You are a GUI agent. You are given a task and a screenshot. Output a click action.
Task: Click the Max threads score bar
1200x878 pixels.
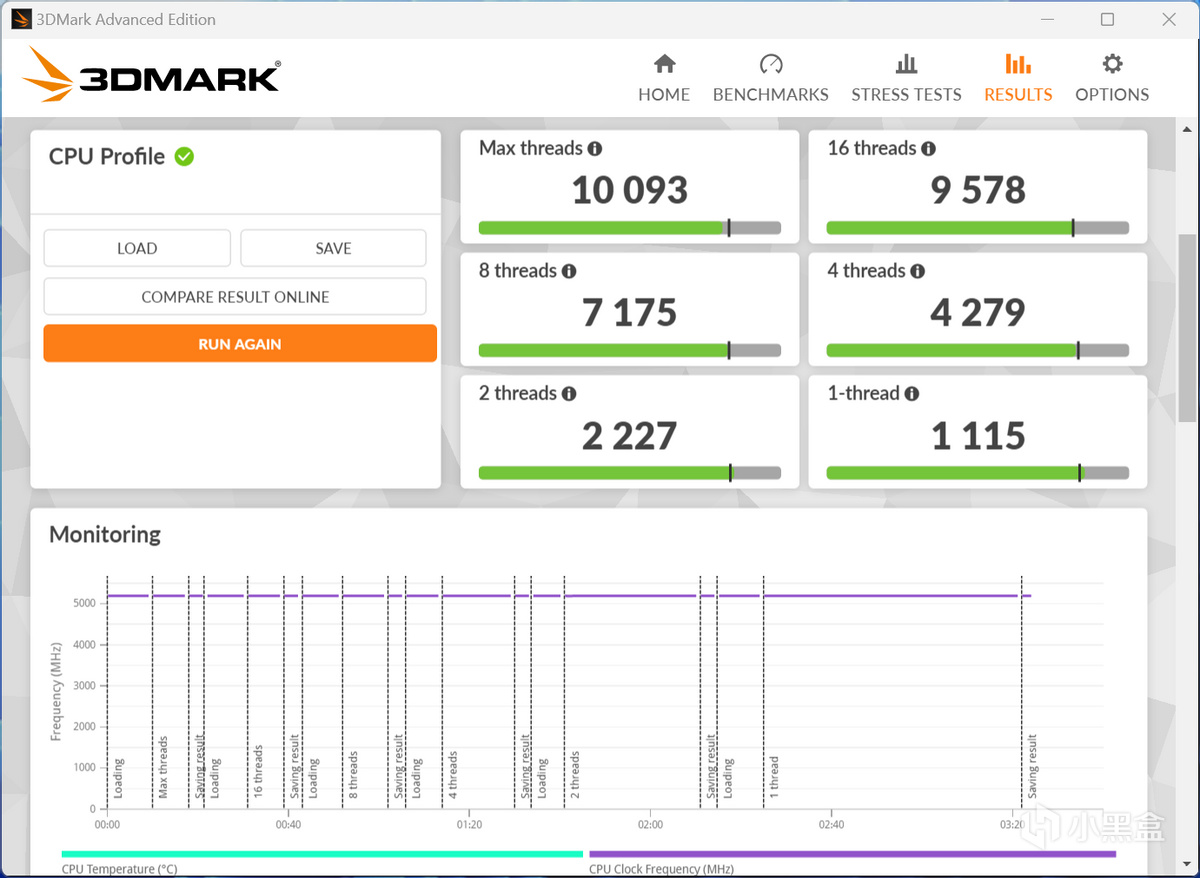point(630,228)
